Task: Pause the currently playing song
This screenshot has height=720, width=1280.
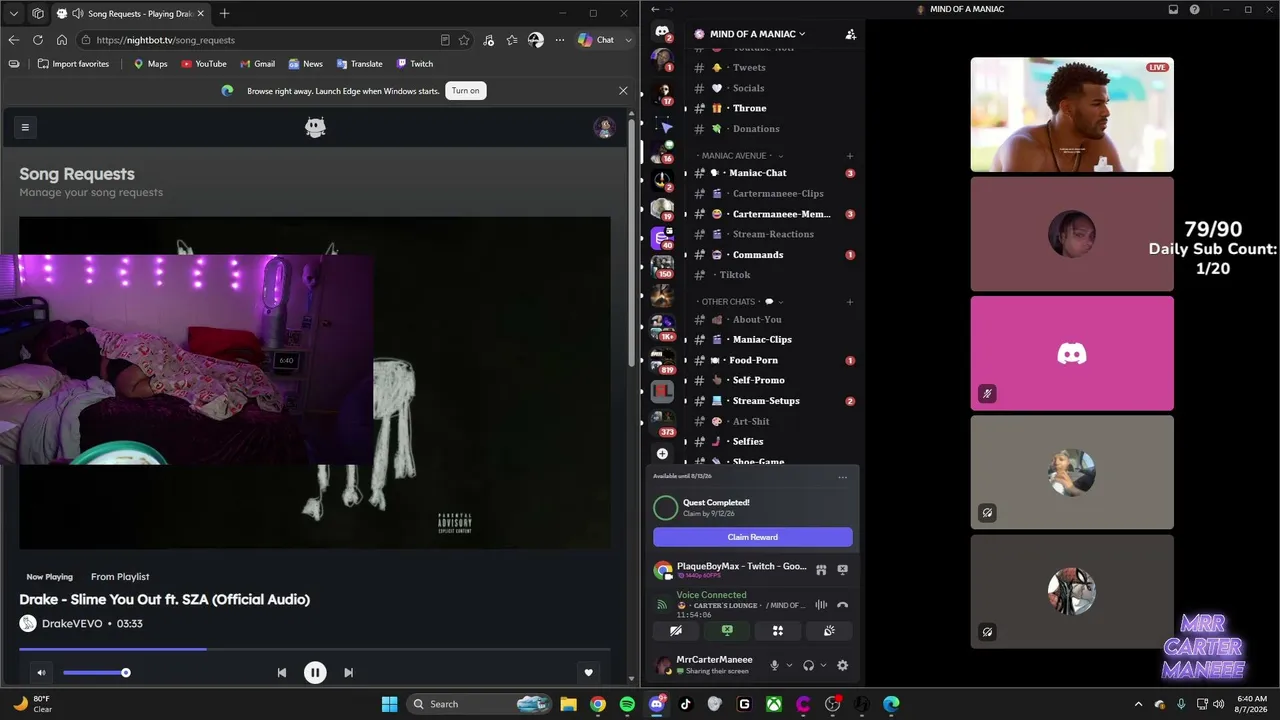Action: click(x=315, y=673)
